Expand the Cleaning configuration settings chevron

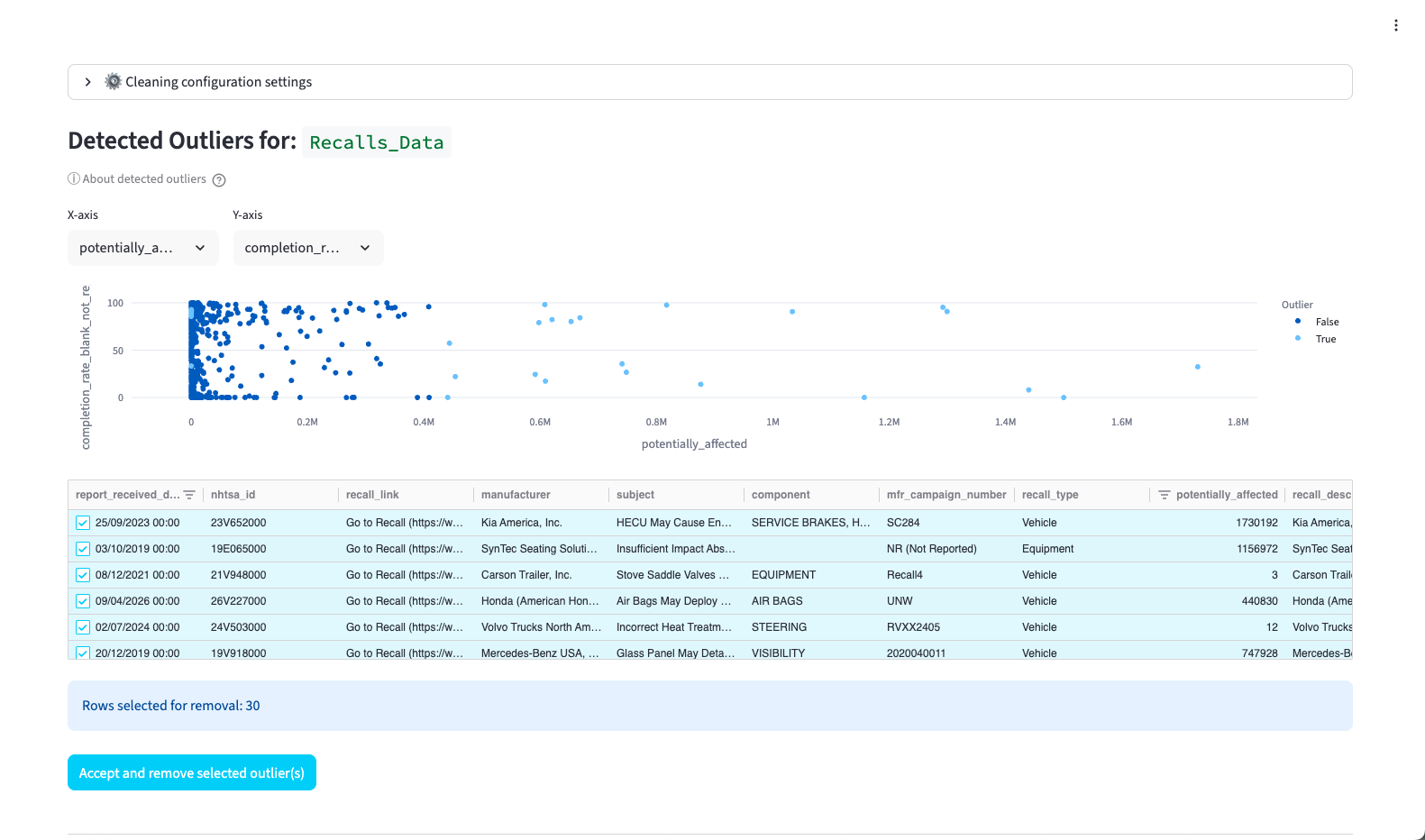pos(87,82)
